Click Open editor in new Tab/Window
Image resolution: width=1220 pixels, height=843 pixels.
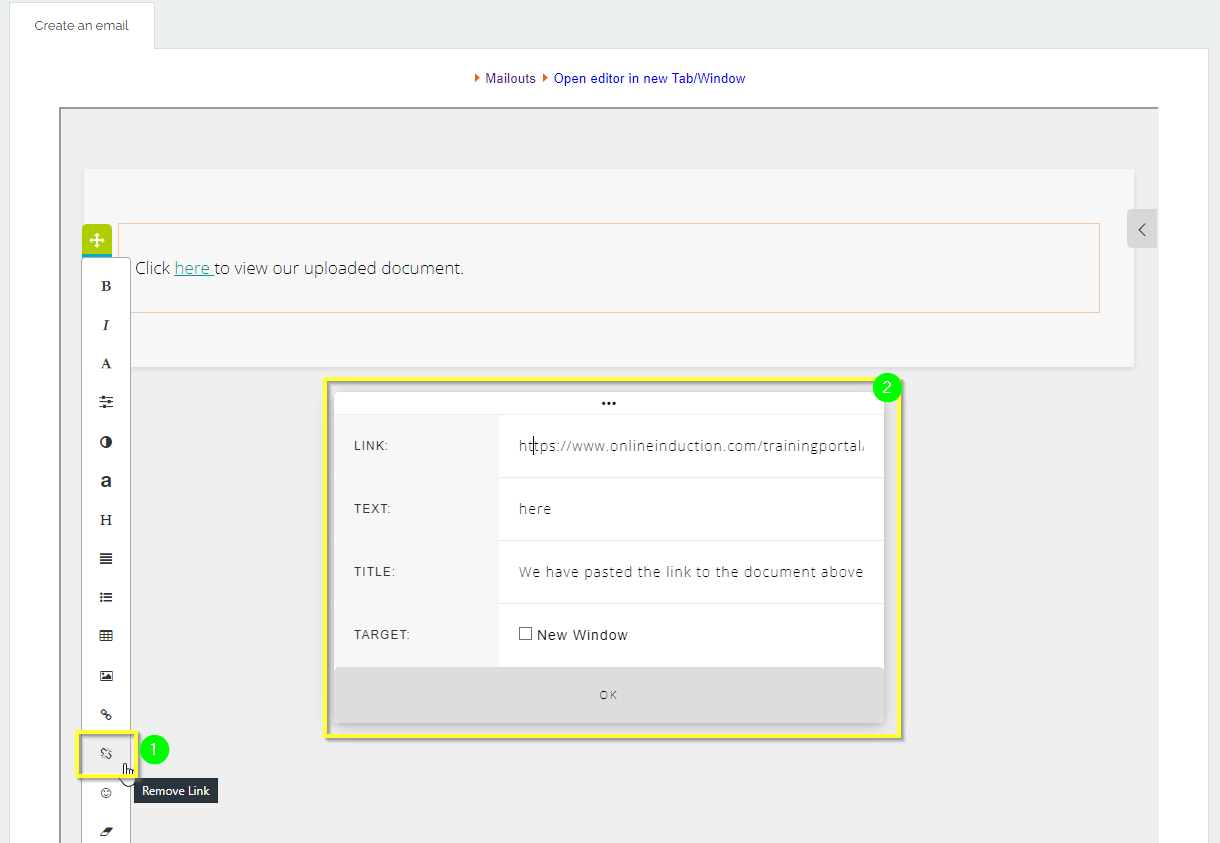(x=649, y=78)
